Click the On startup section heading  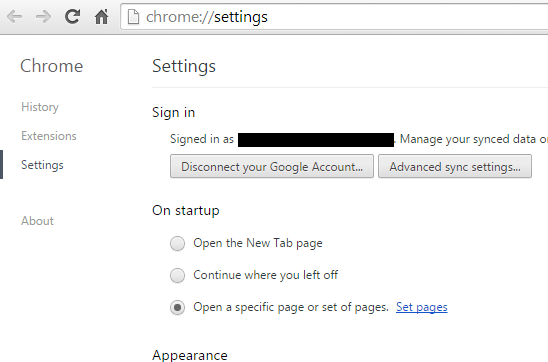pos(186,211)
